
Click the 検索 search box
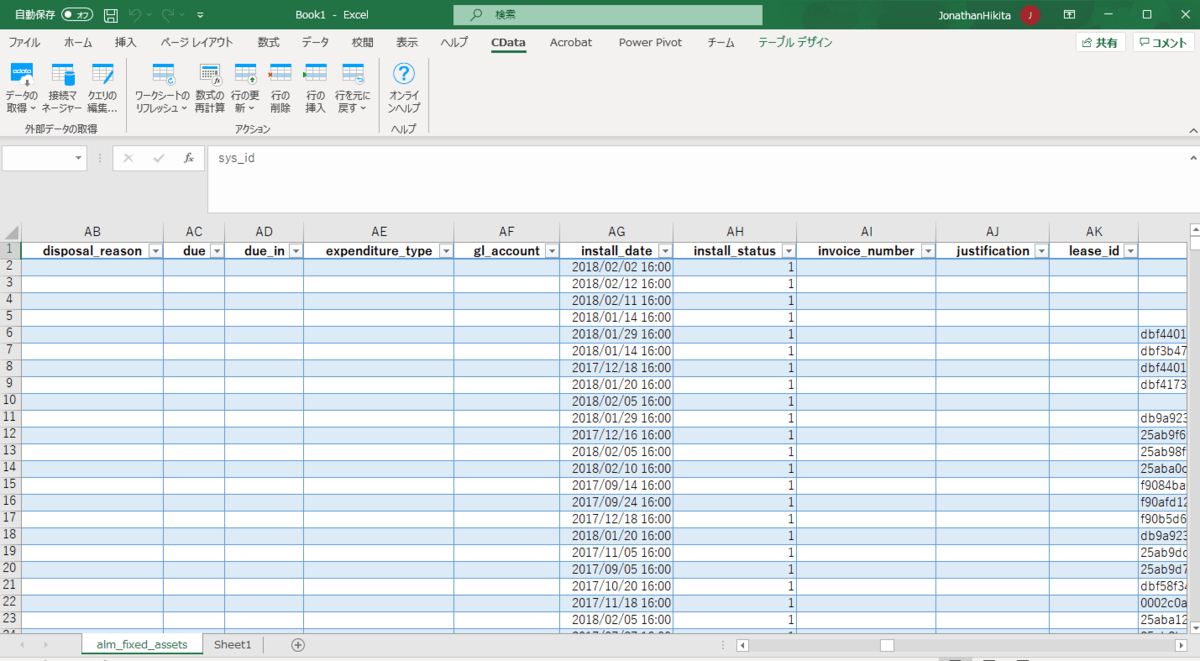[607, 15]
